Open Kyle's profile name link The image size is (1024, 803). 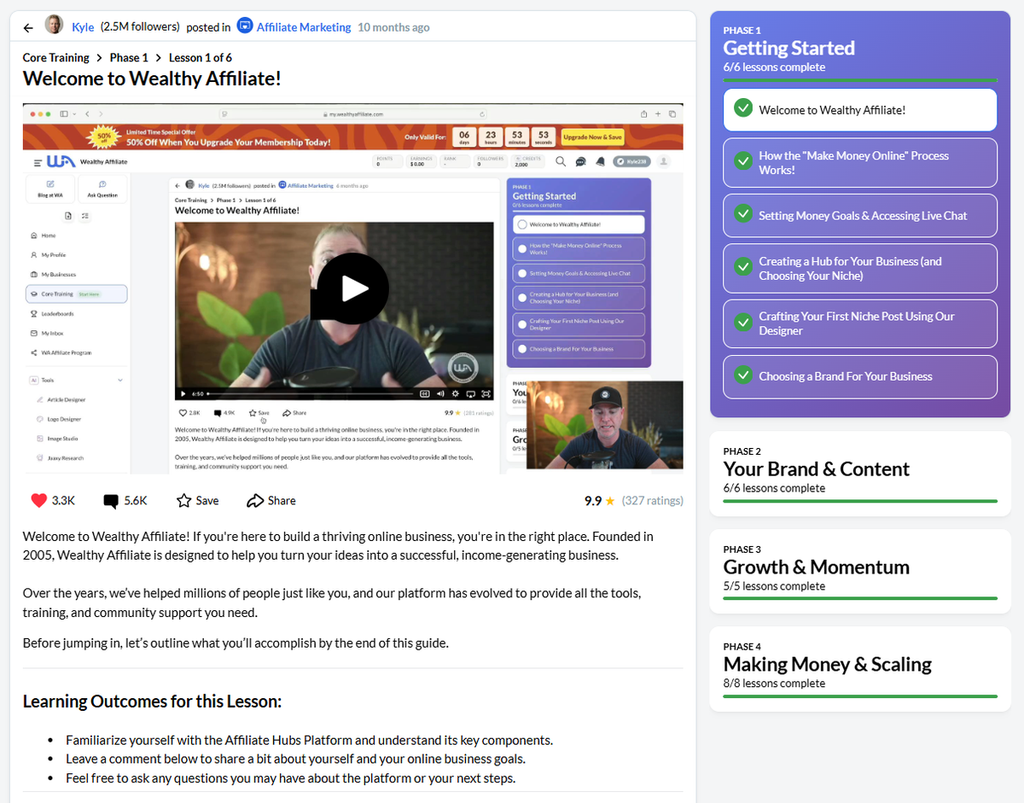click(83, 27)
